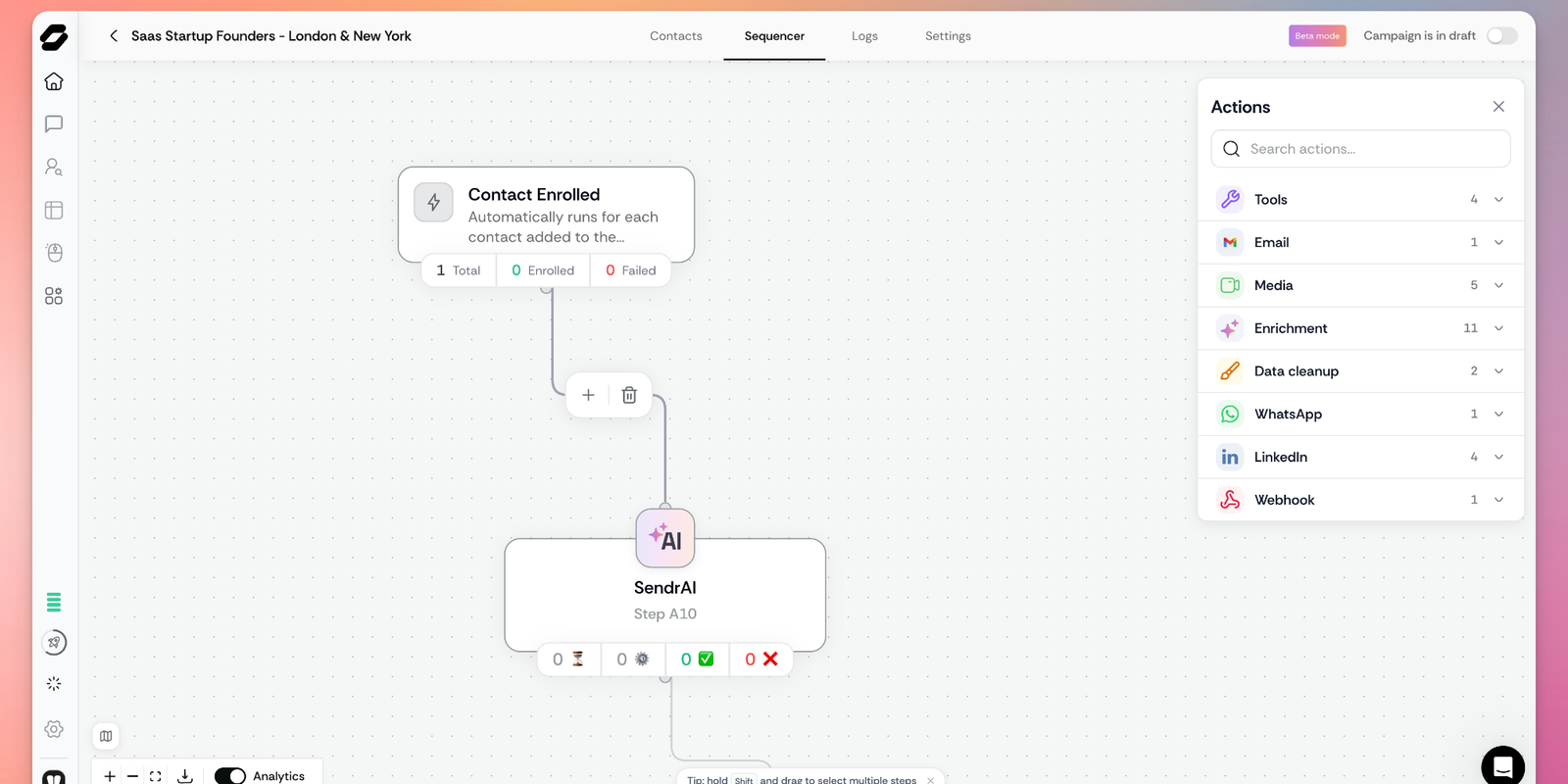Click the LinkedIn action label
Viewport: 1568px width, 784px height.
[x=1281, y=457]
